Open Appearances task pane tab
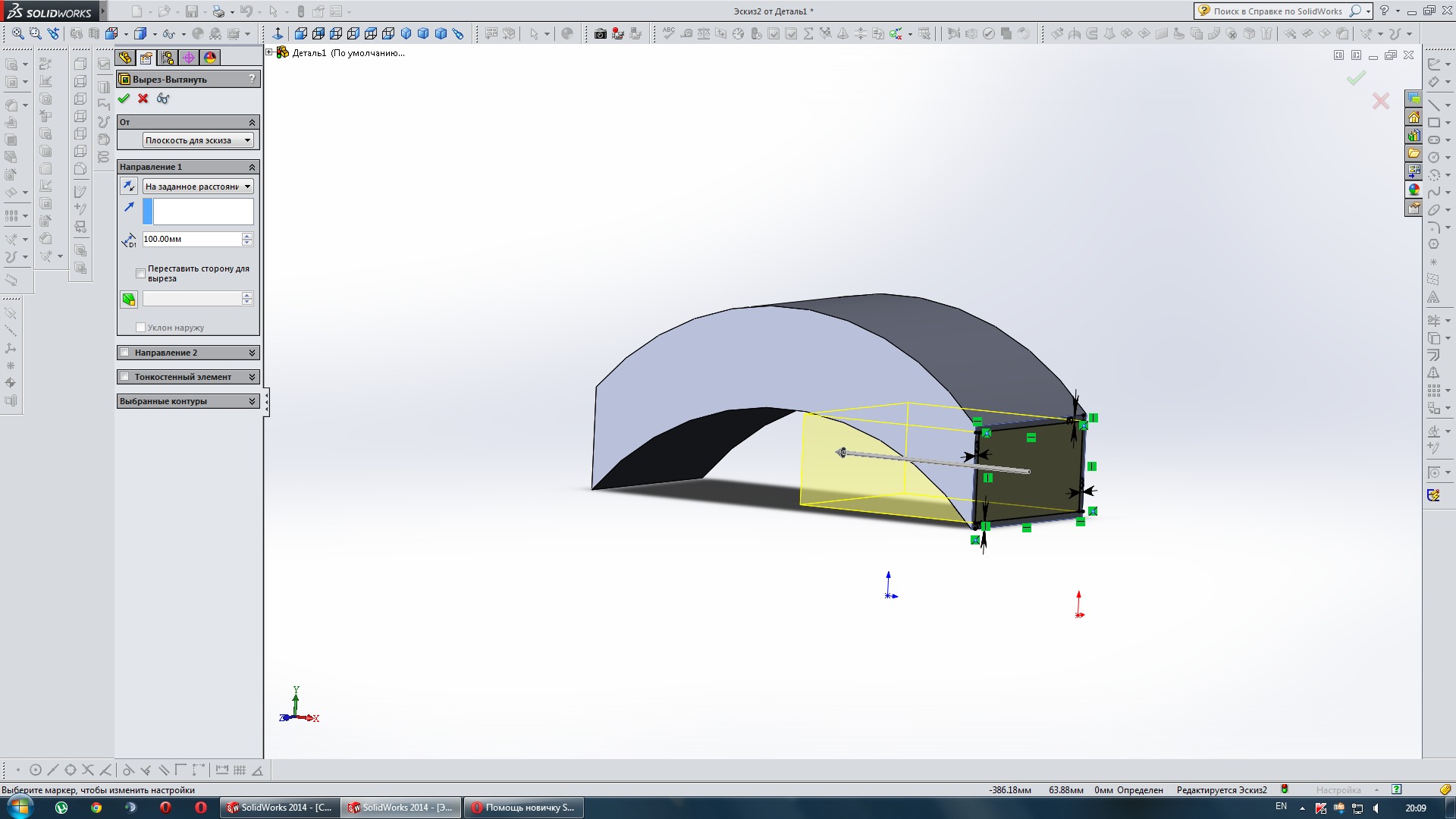Screen dimensions: 1456x819 1414,190
